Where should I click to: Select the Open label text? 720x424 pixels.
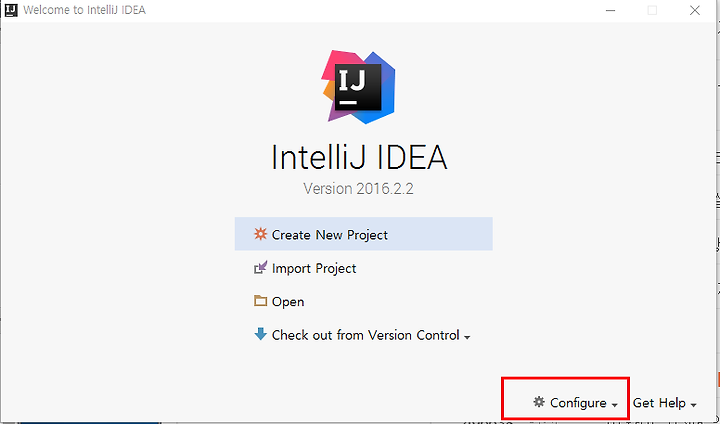pyautogui.click(x=288, y=302)
